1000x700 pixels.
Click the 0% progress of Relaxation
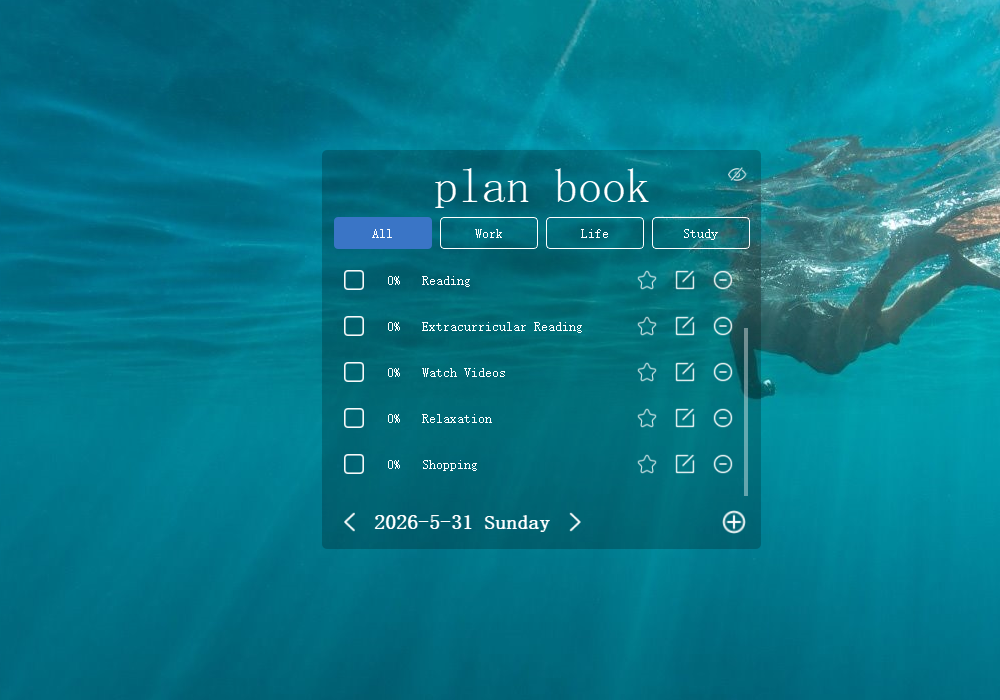coord(393,418)
